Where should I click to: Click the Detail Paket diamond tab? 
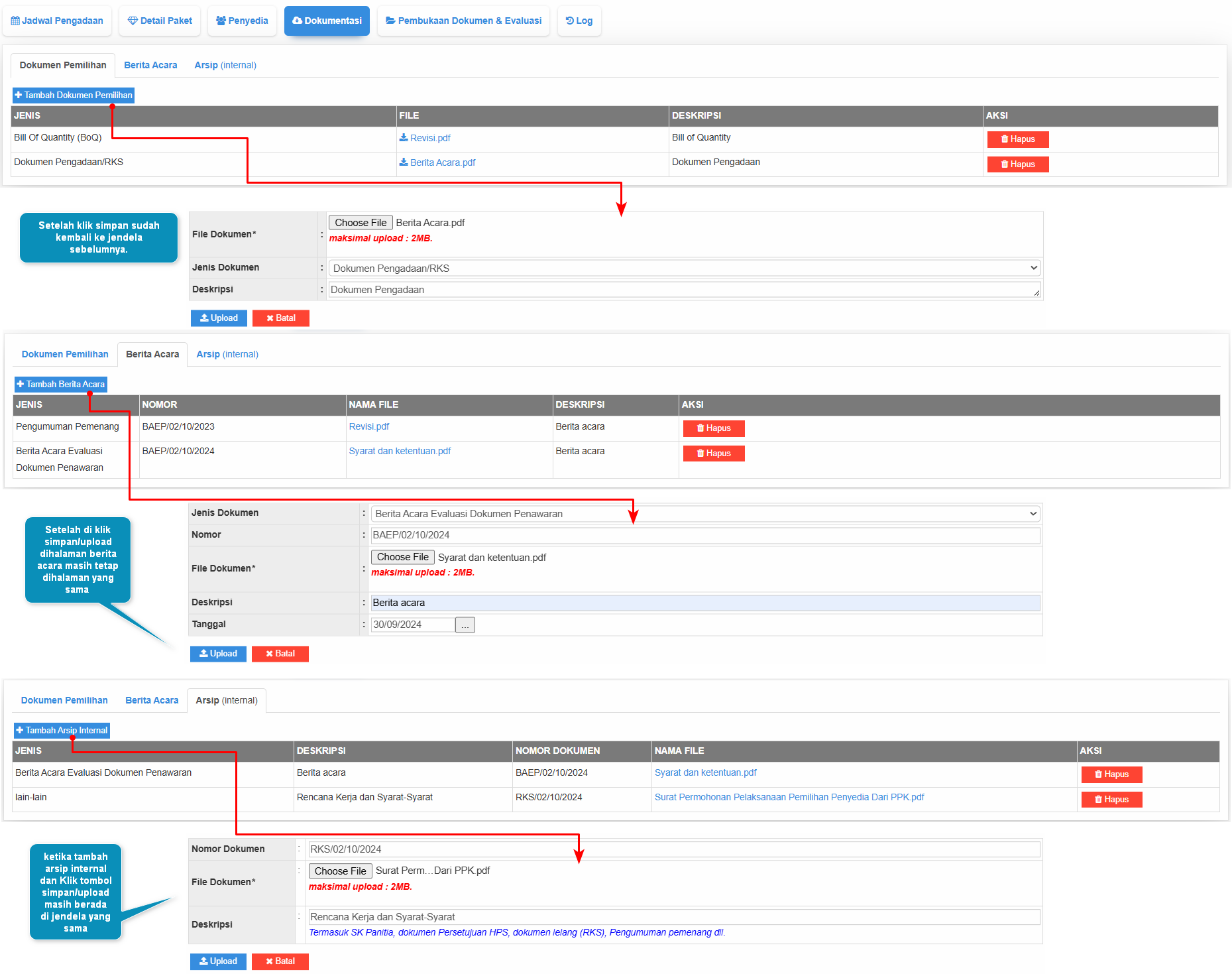point(160,21)
